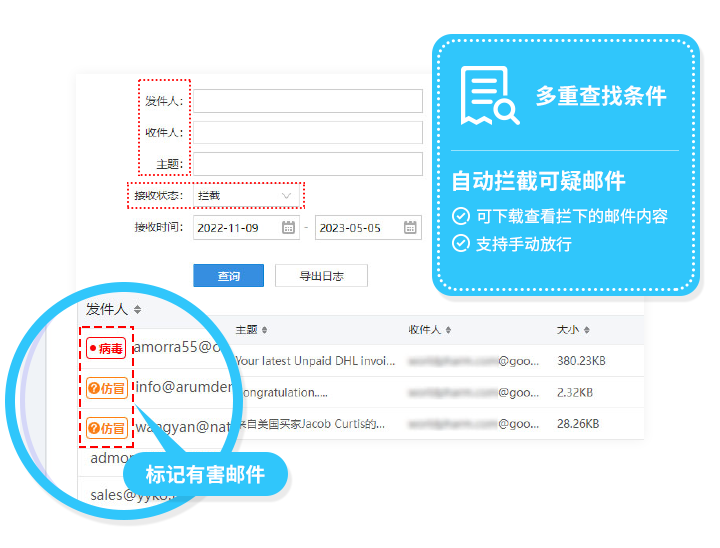Select the 主题 subject text box
Image resolution: width=720 pixels, height=548 pixels.
click(x=307, y=164)
